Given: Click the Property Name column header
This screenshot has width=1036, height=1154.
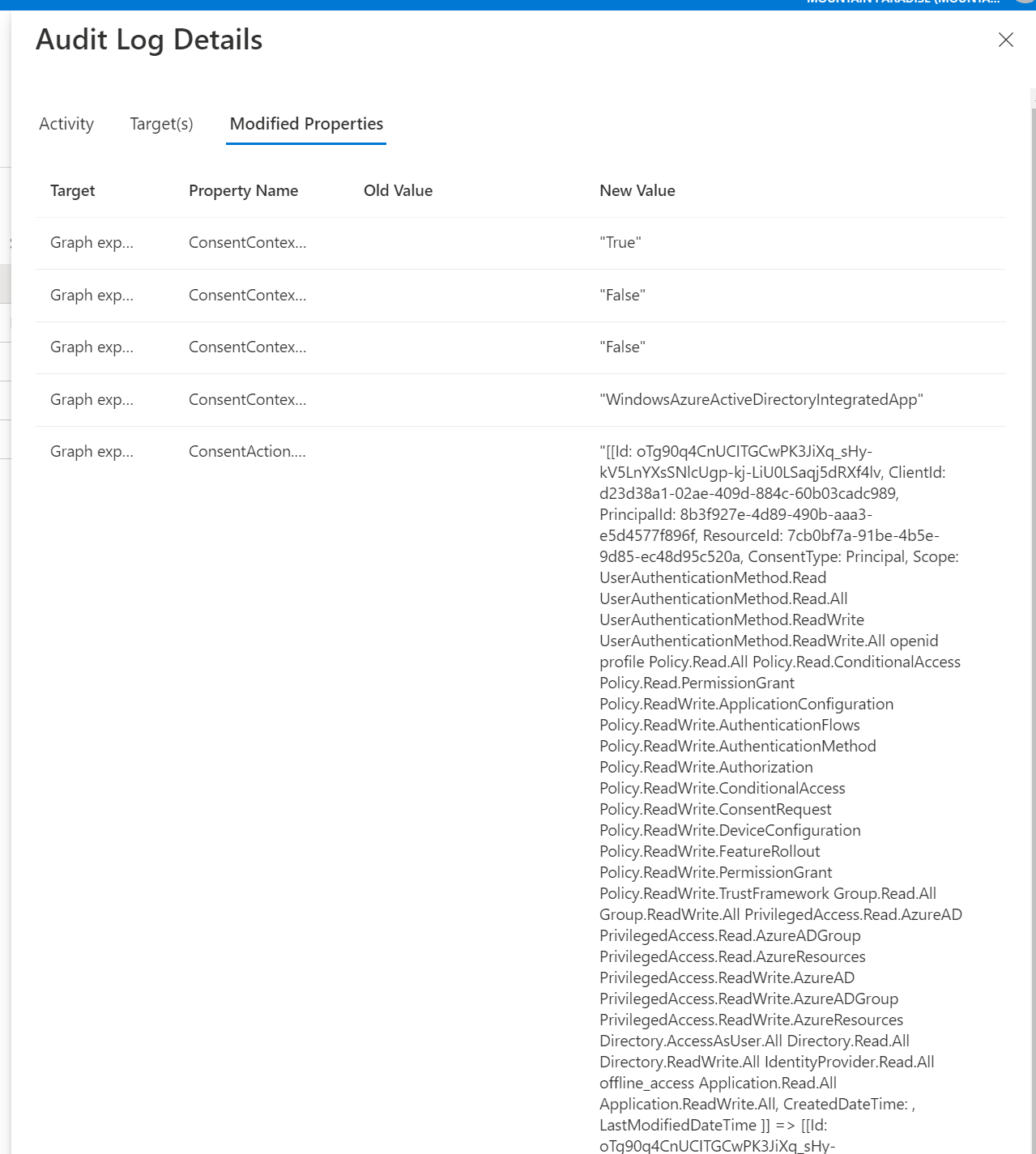Looking at the screenshot, I should 243,190.
